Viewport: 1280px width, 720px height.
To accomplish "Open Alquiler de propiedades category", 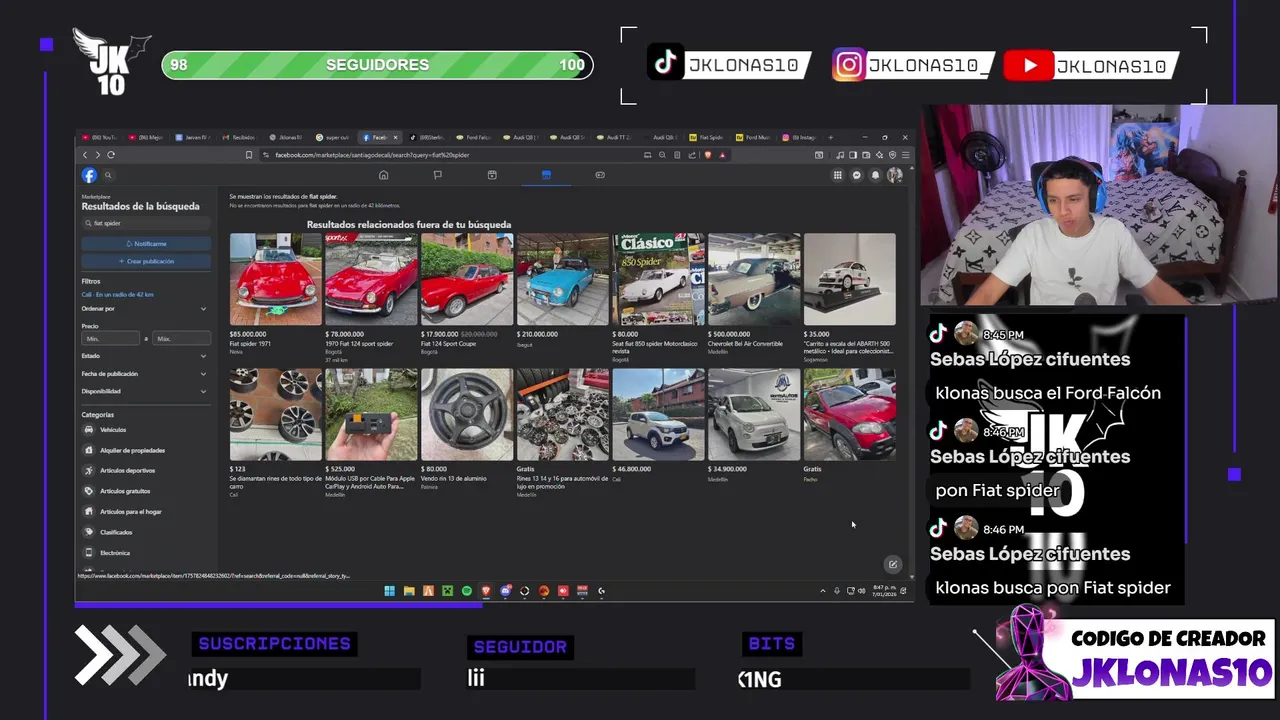I will tap(146, 450).
